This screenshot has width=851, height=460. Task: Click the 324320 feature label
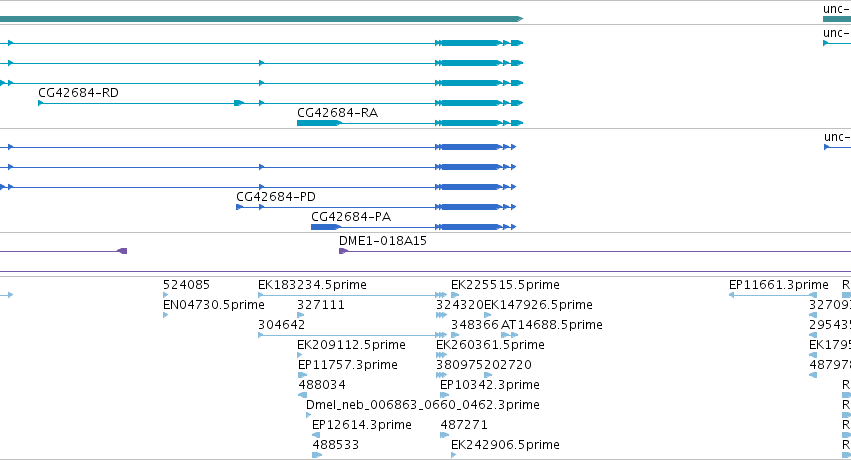click(460, 305)
